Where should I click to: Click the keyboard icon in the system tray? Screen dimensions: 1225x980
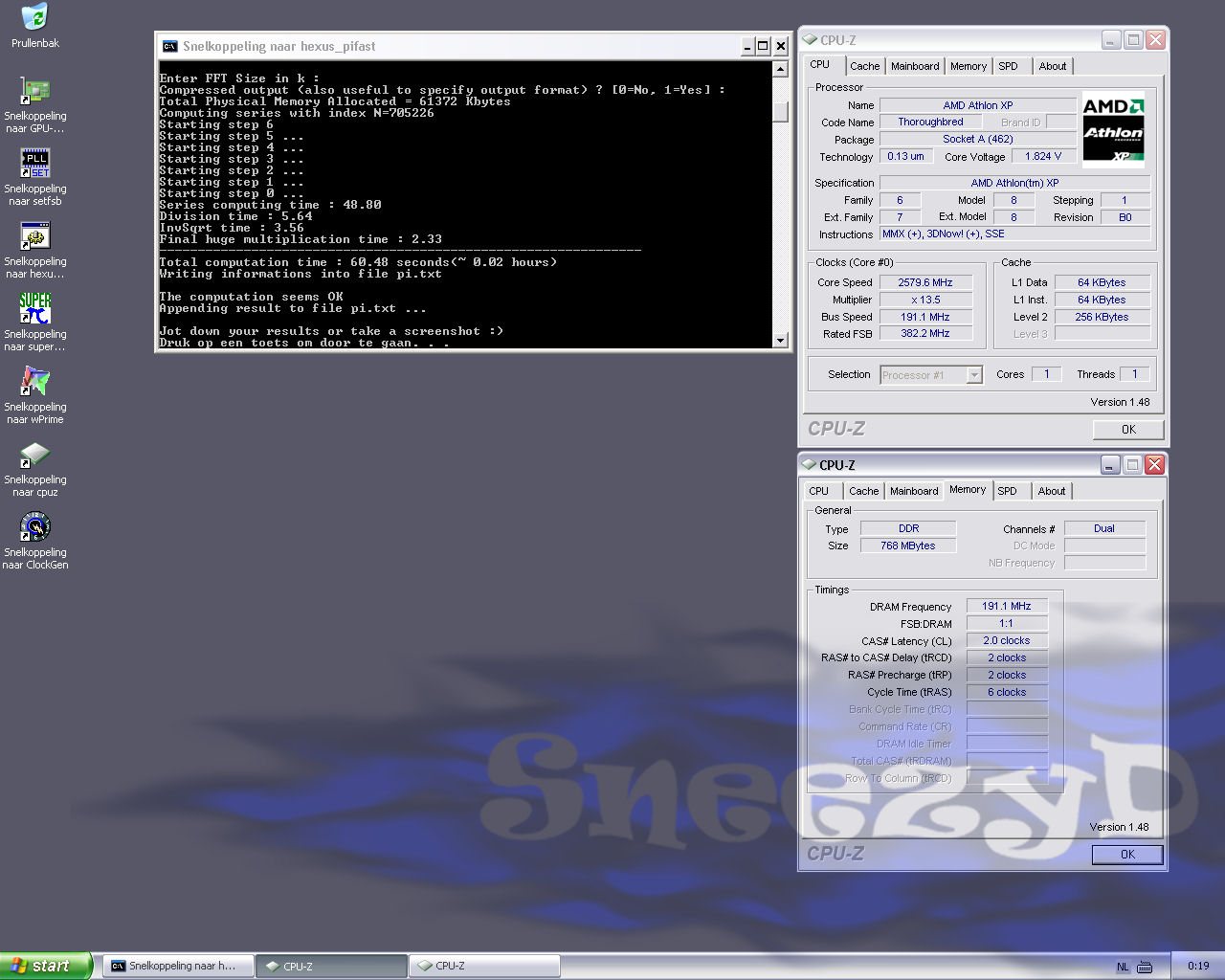[1146, 967]
